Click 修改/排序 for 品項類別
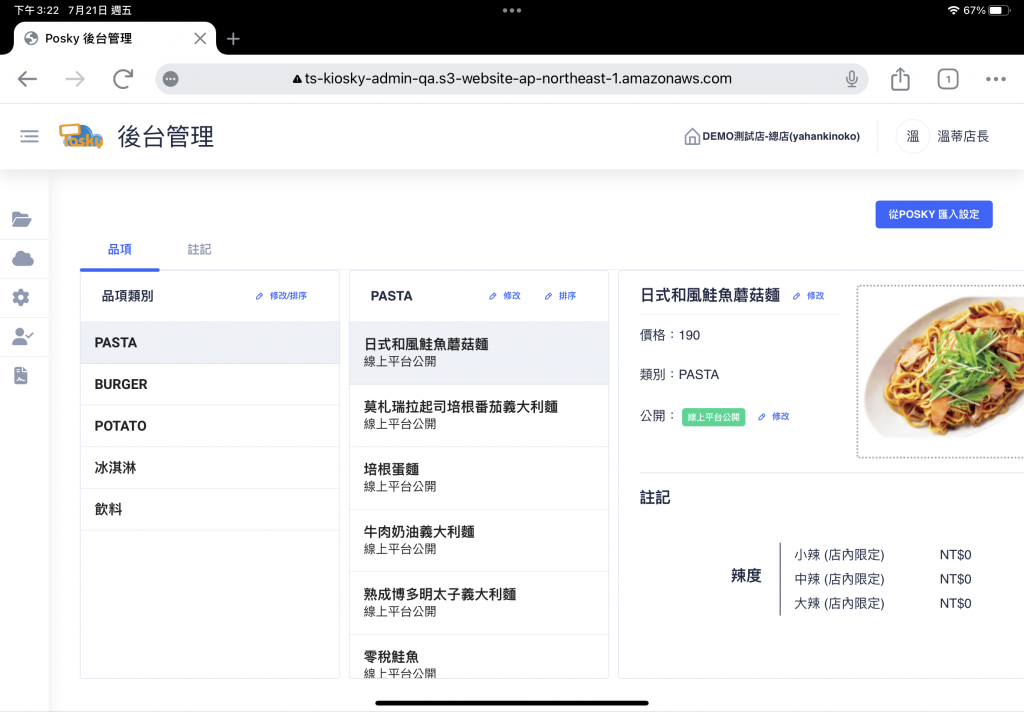The image size is (1024, 712). pos(281,296)
